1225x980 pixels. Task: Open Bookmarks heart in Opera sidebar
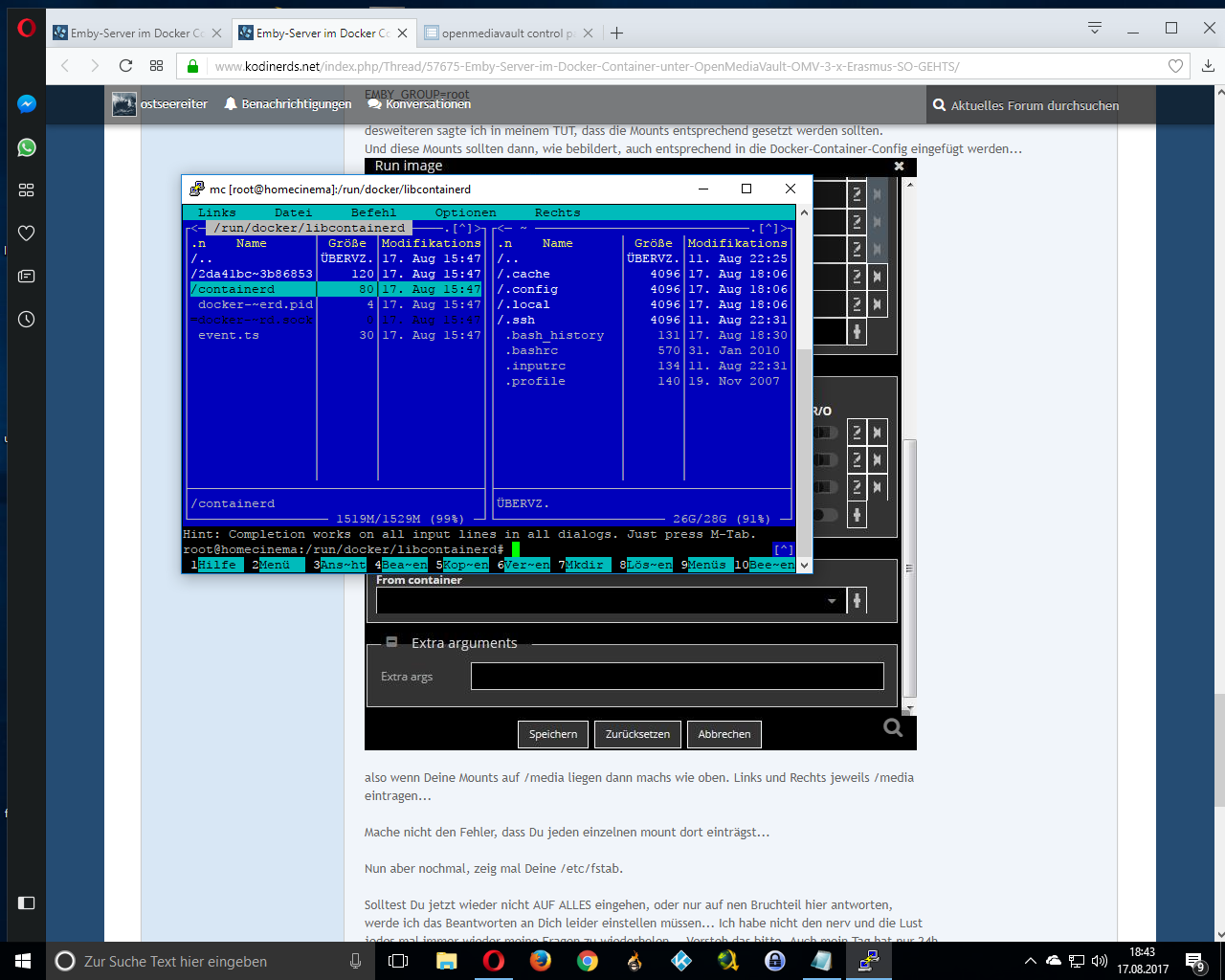(x=27, y=233)
